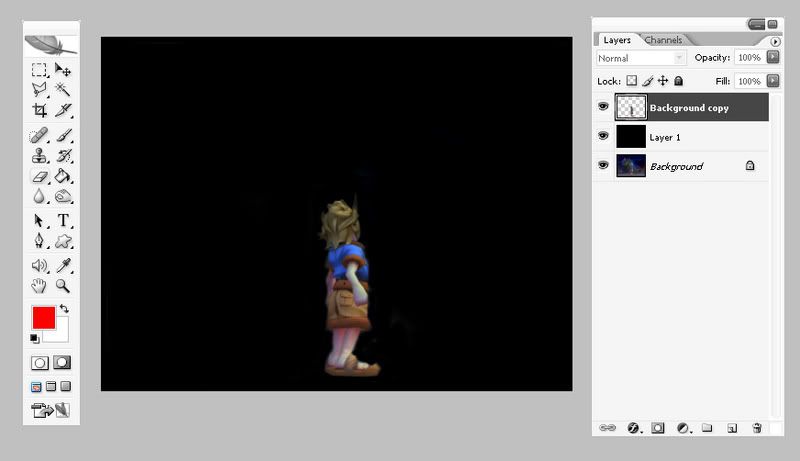Screen dimensions: 800x461
Task: Select the Audio Annotation speaker tool
Action: coord(39,265)
